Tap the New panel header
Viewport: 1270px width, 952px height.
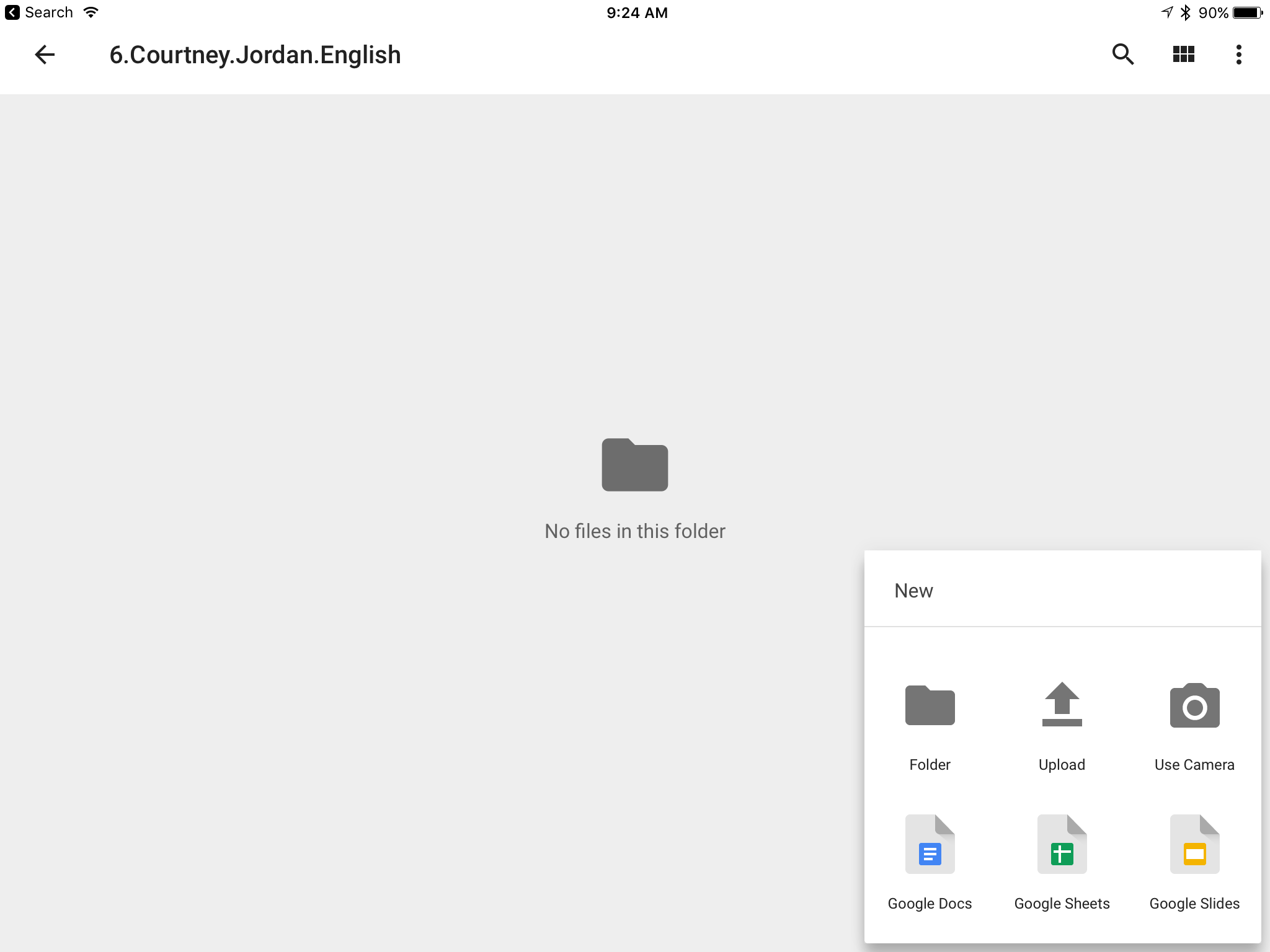[913, 591]
